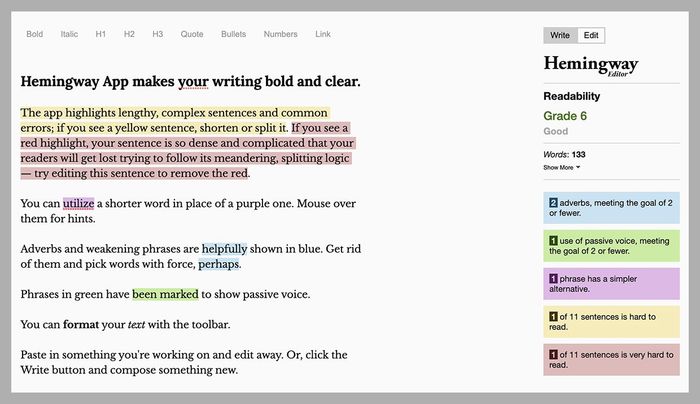700x404 pixels.
Task: Apply Quote formatting
Action: (x=192, y=34)
